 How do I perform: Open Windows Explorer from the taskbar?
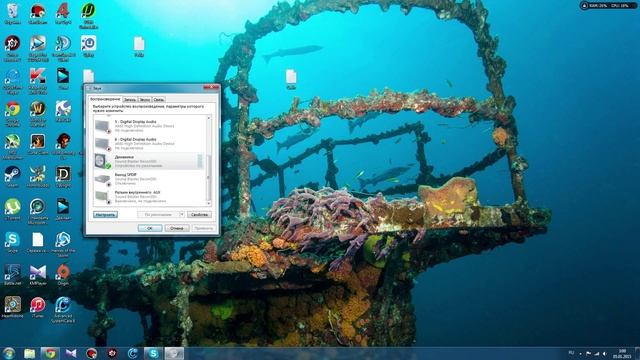[x=29, y=353]
